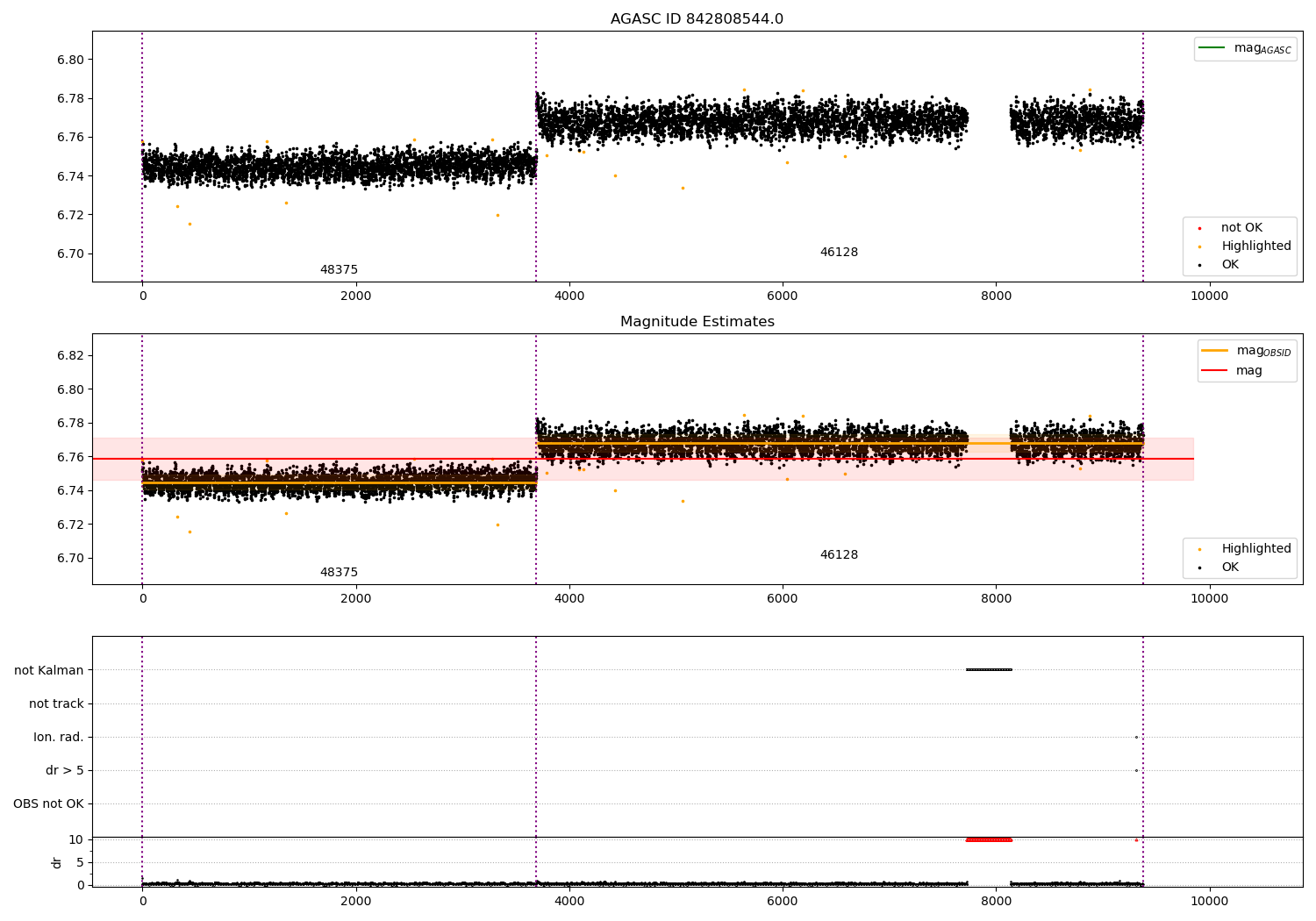Click the 10 tick on the dr axis
The image size is (1316, 921).
coord(76,839)
